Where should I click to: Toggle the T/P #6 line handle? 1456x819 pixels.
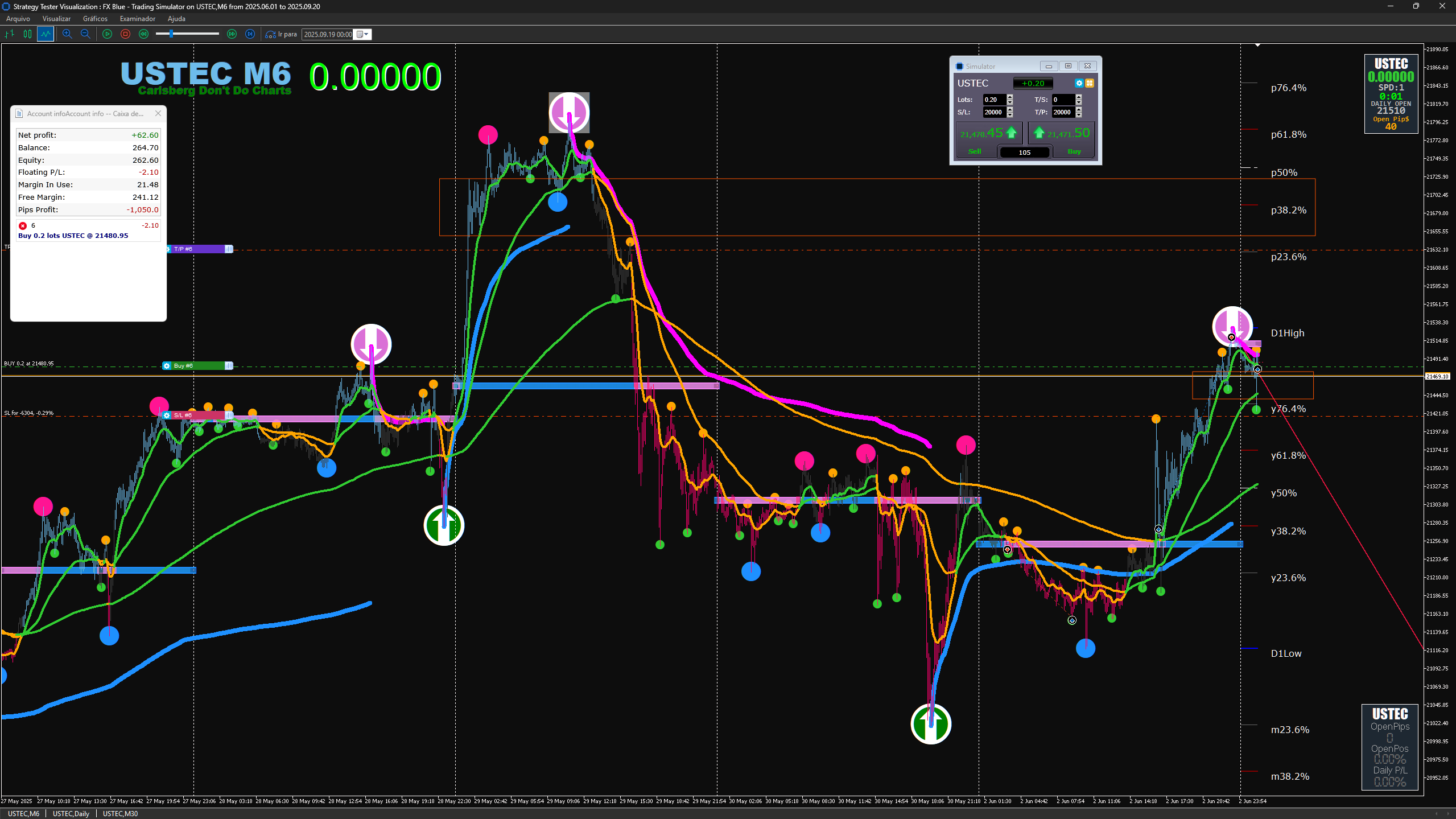click(229, 249)
